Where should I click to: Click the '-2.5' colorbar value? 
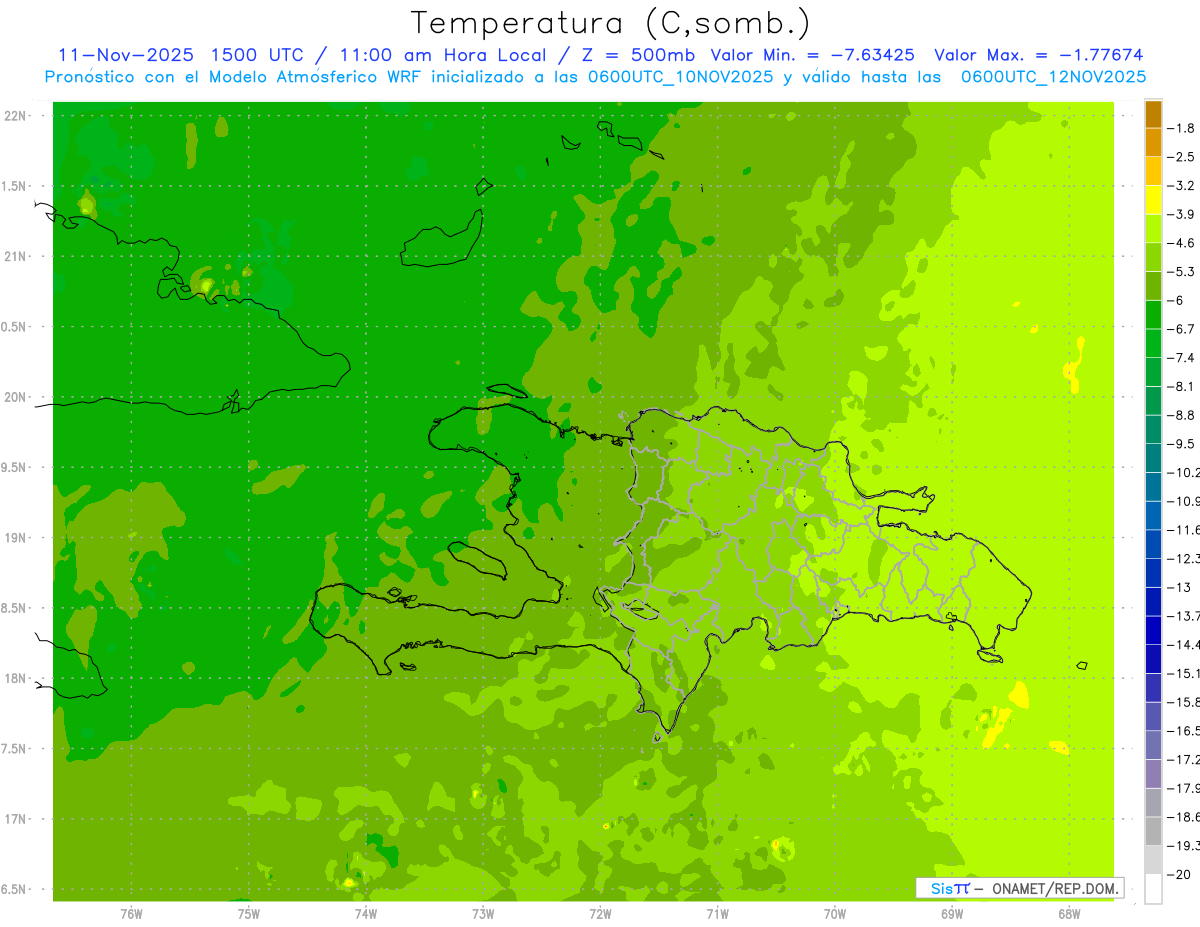click(x=1181, y=157)
